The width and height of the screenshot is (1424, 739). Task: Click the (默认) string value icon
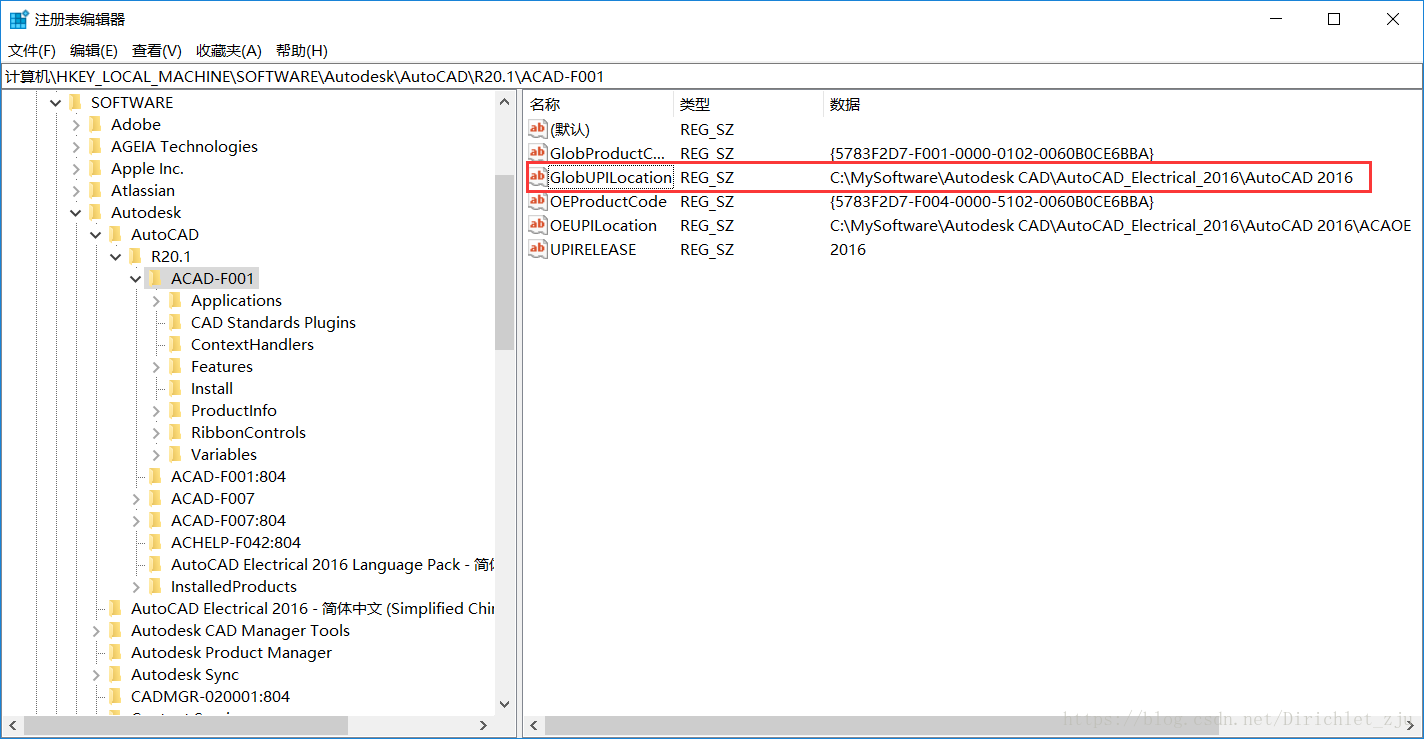(538, 129)
